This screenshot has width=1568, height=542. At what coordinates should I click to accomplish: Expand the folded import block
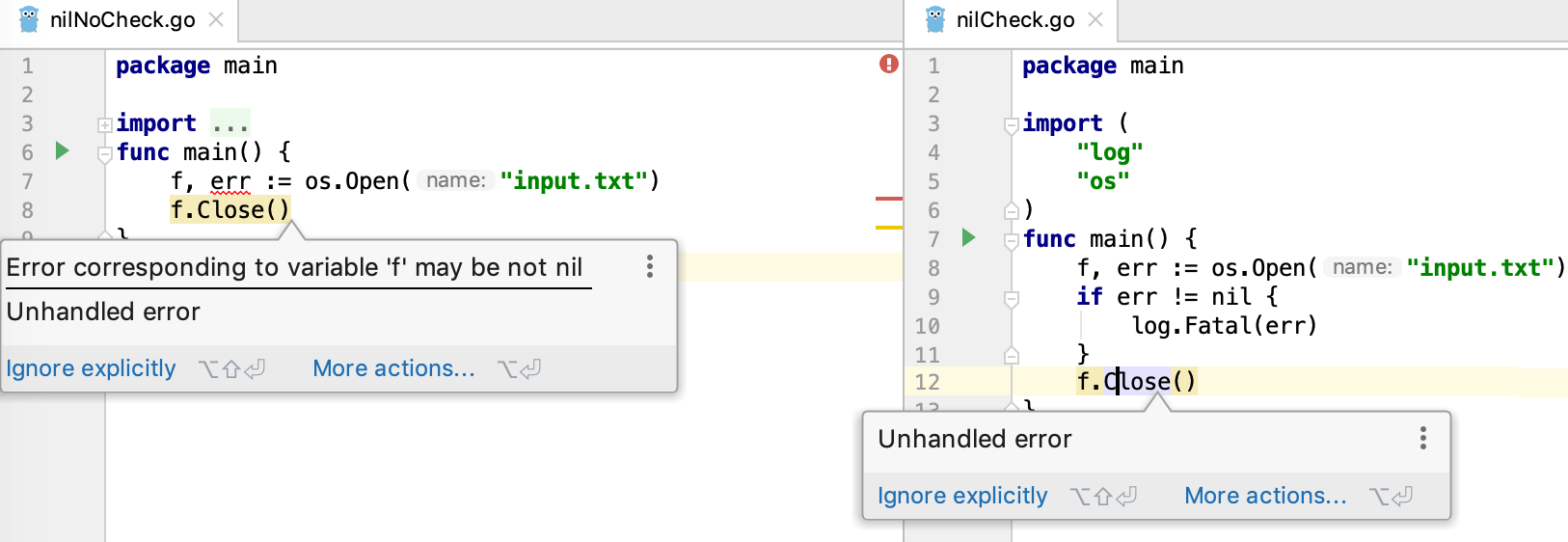tap(104, 124)
